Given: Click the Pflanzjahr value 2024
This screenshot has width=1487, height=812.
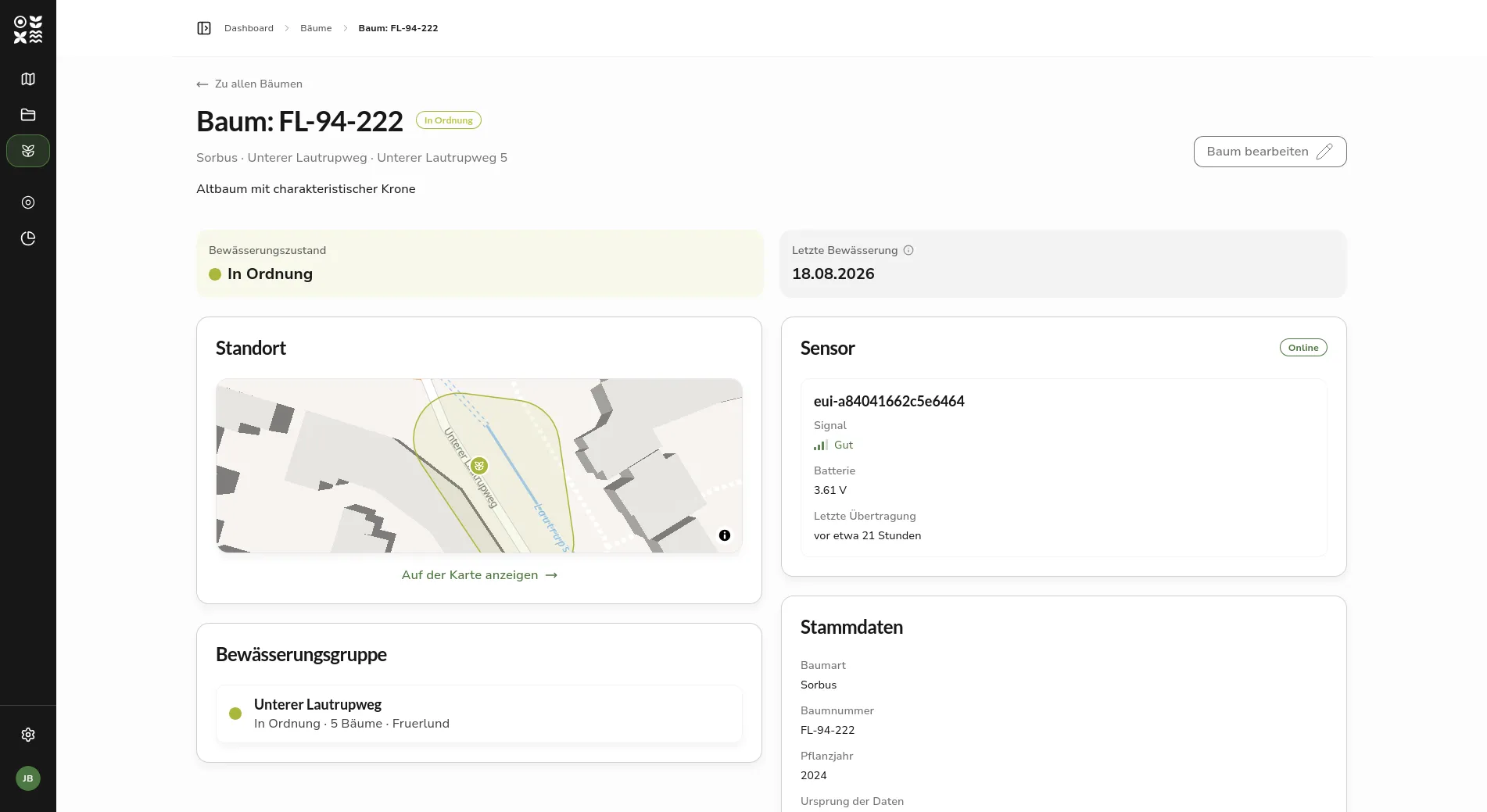Looking at the screenshot, I should tap(814, 776).
